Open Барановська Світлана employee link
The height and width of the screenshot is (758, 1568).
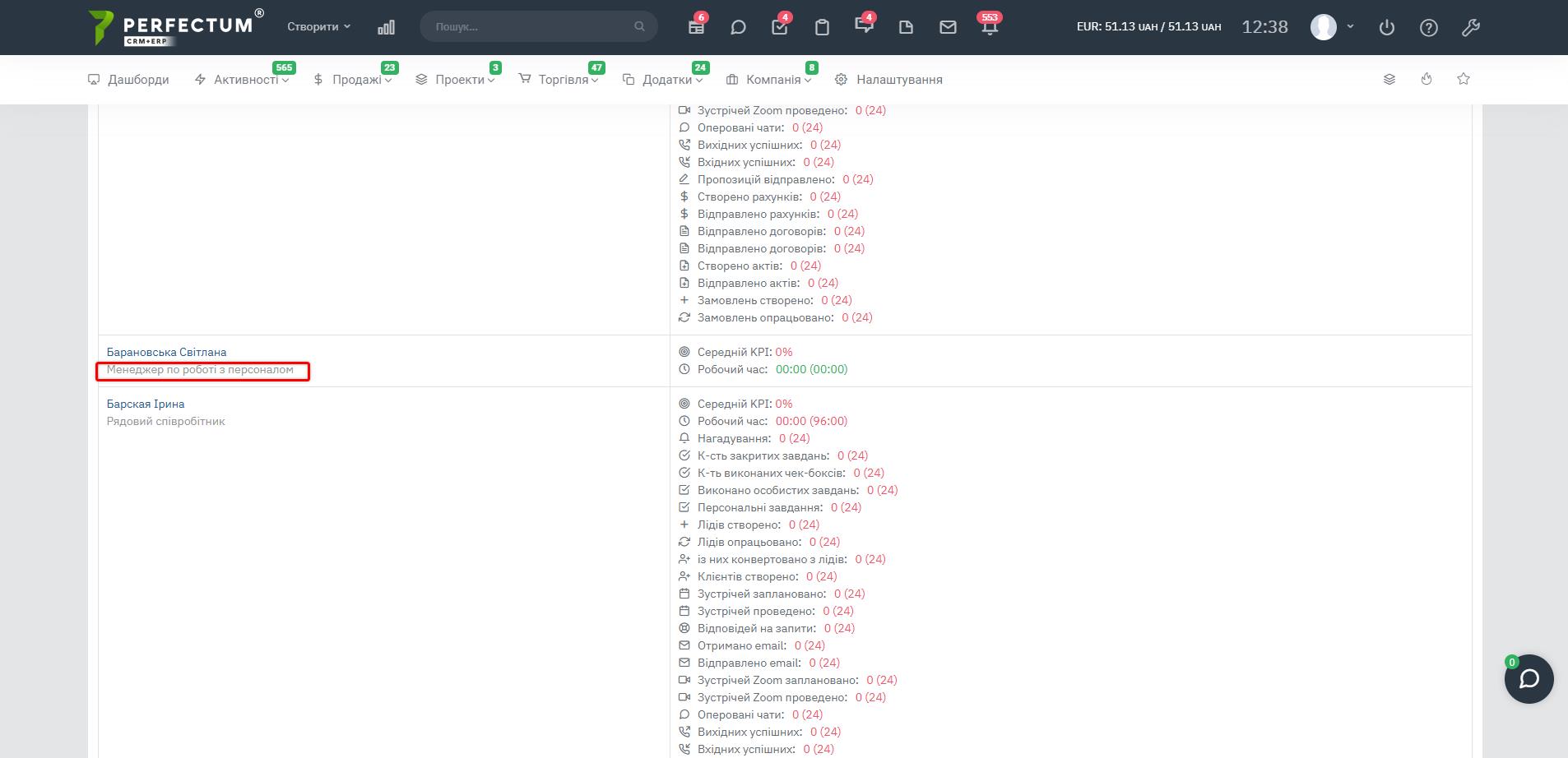(166, 352)
